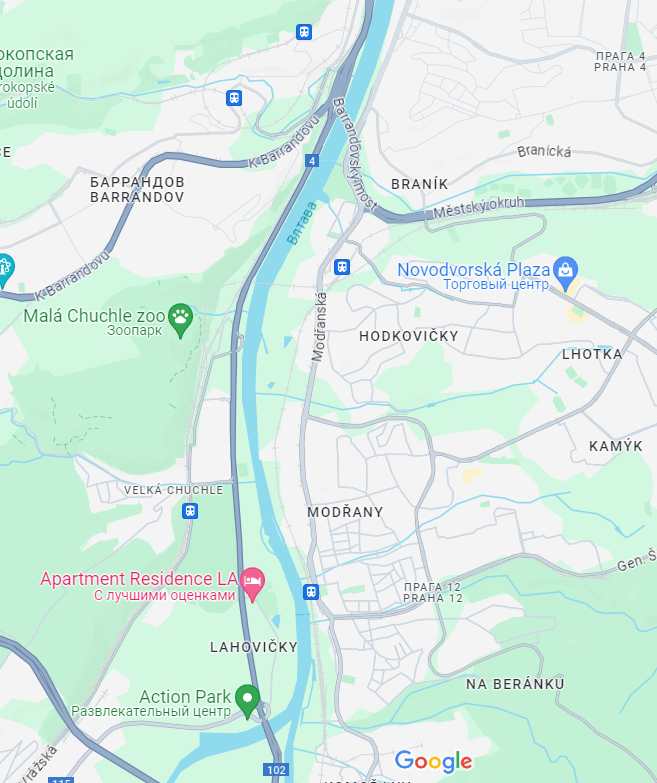Viewport: 657px width, 783px height.
Task: Click the route 4 highway shield
Action: click(x=312, y=161)
